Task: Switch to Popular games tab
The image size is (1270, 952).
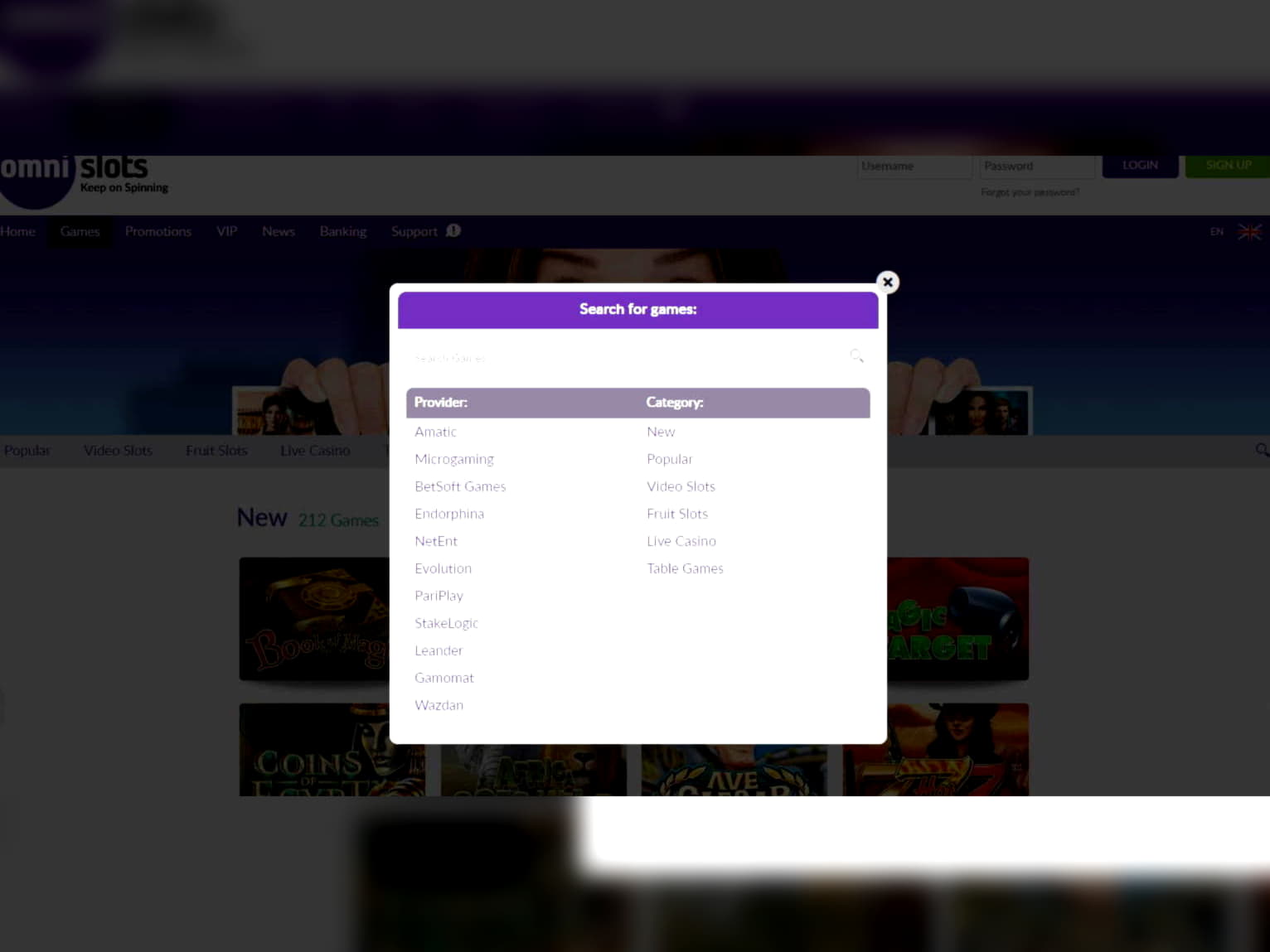Action: tap(27, 451)
